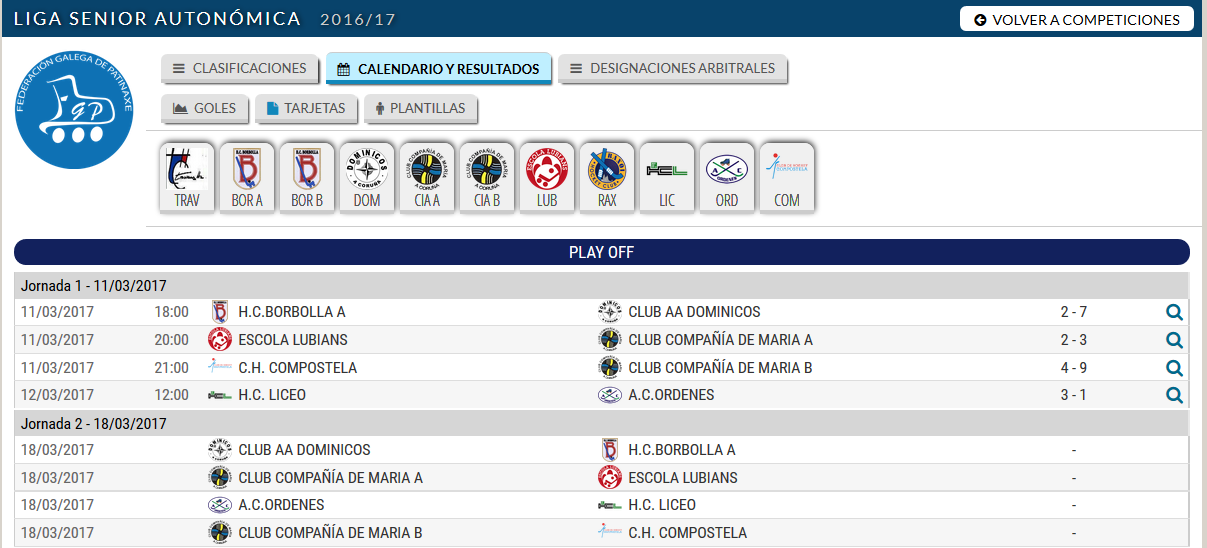Pick the RAX team logo
The width and height of the screenshot is (1207, 548).
pos(607,178)
